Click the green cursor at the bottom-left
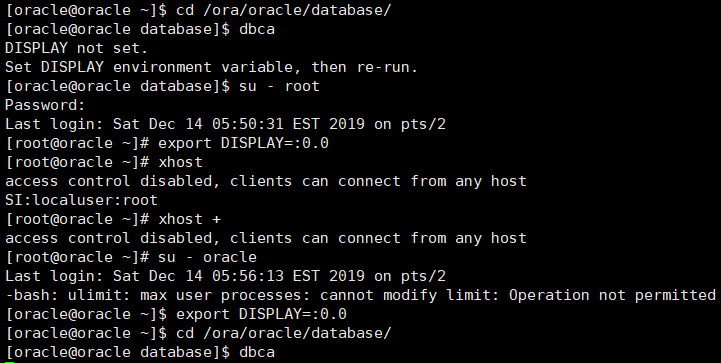 coord(10,362)
